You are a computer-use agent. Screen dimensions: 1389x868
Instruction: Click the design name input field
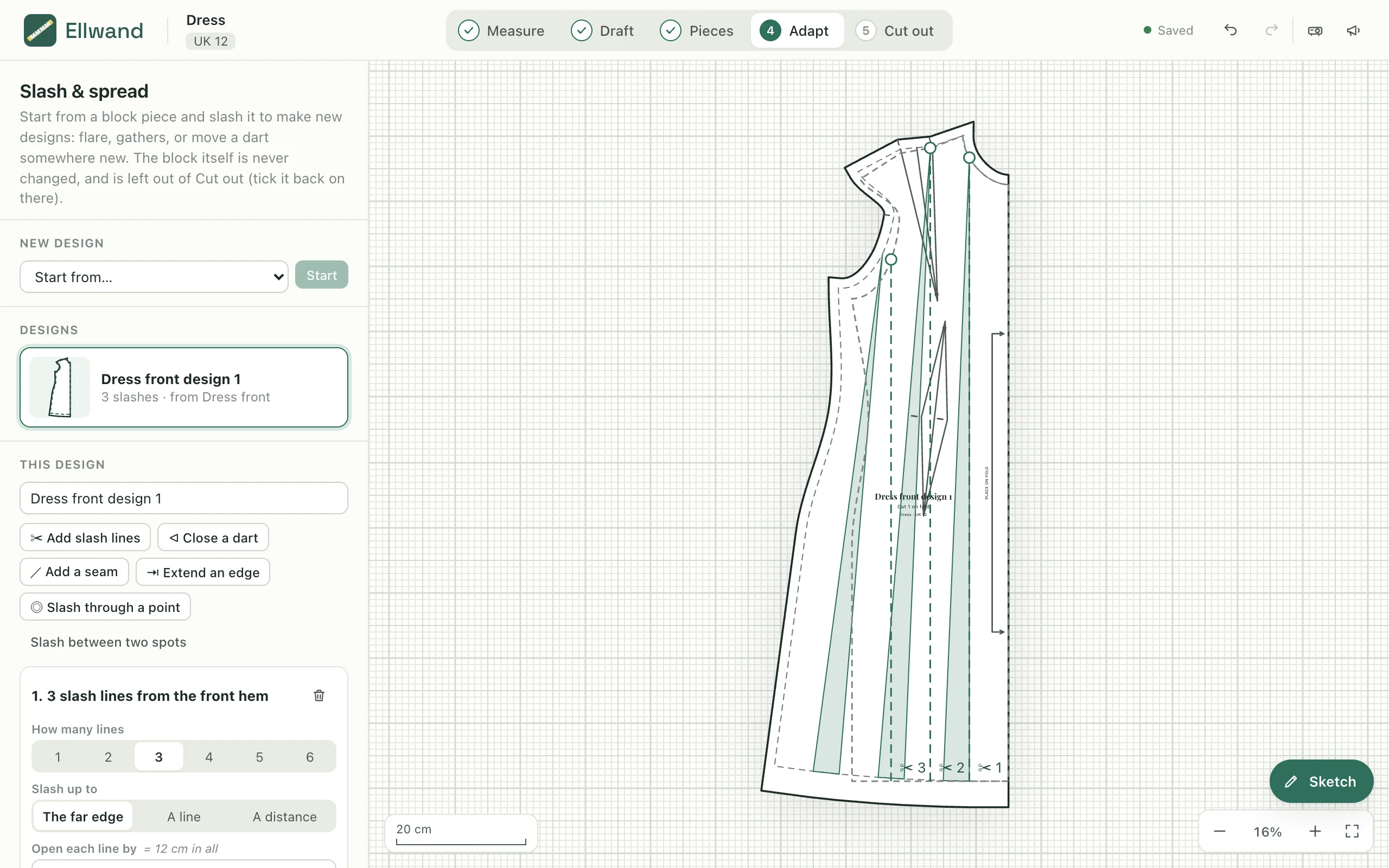click(184, 497)
